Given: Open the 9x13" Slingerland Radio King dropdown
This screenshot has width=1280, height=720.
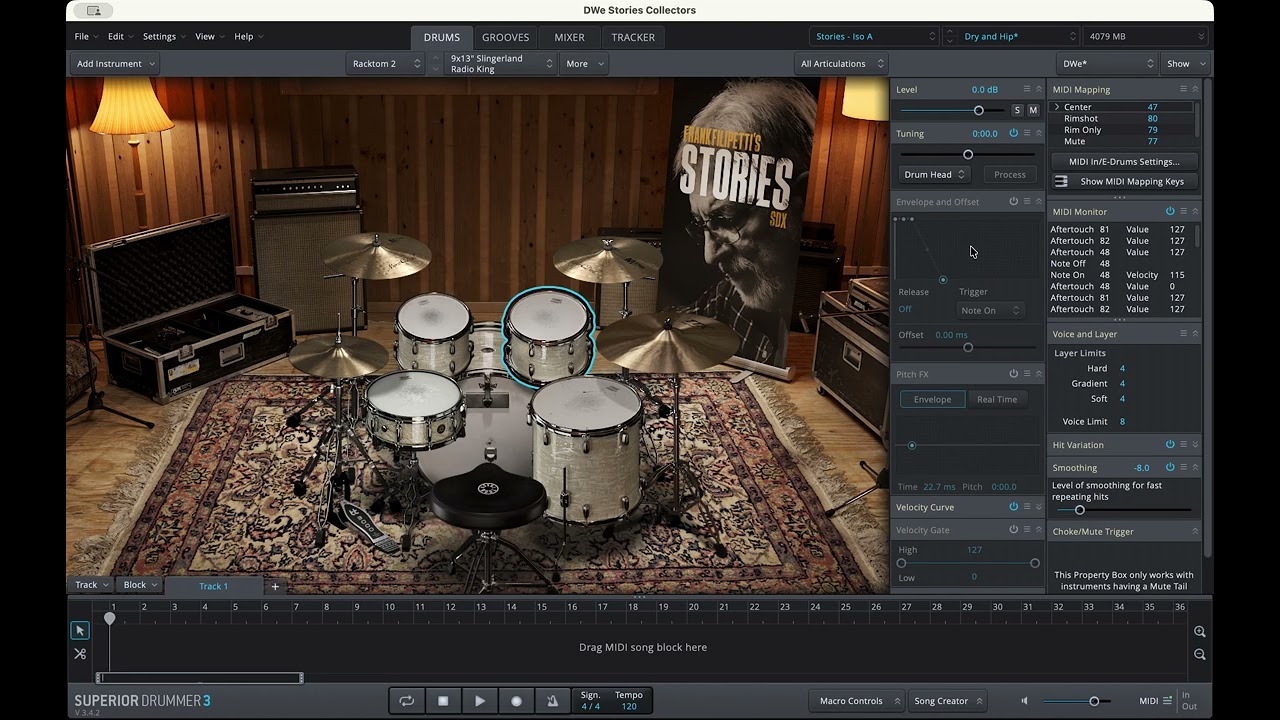Looking at the screenshot, I should click(499, 63).
